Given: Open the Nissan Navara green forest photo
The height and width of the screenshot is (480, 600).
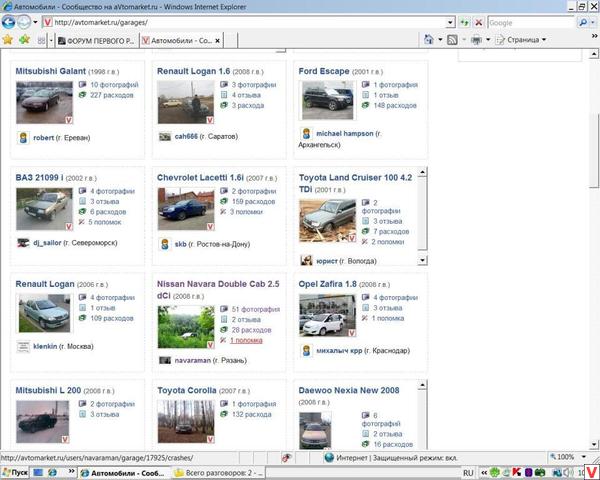Looking at the screenshot, I should pyautogui.click(x=186, y=327).
